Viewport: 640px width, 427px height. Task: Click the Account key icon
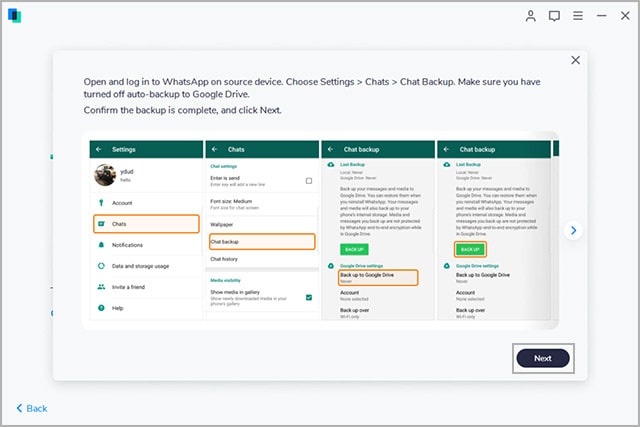pos(101,203)
